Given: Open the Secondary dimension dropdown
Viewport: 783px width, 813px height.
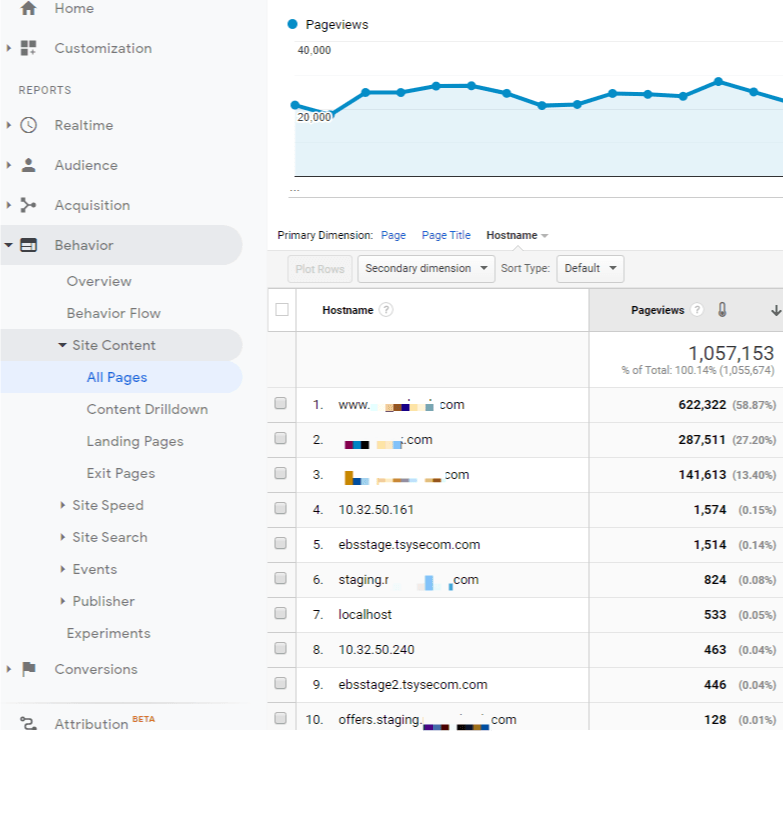Looking at the screenshot, I should coord(426,268).
